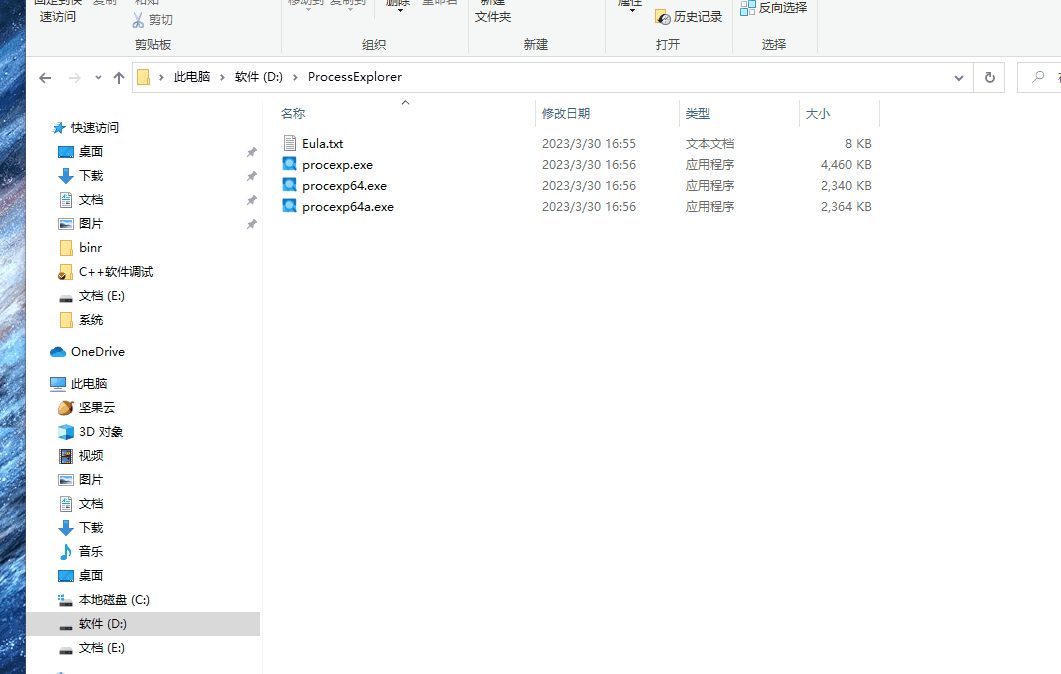1061x674 pixels.
Task: Open the 音乐 folder
Action: click(91, 552)
